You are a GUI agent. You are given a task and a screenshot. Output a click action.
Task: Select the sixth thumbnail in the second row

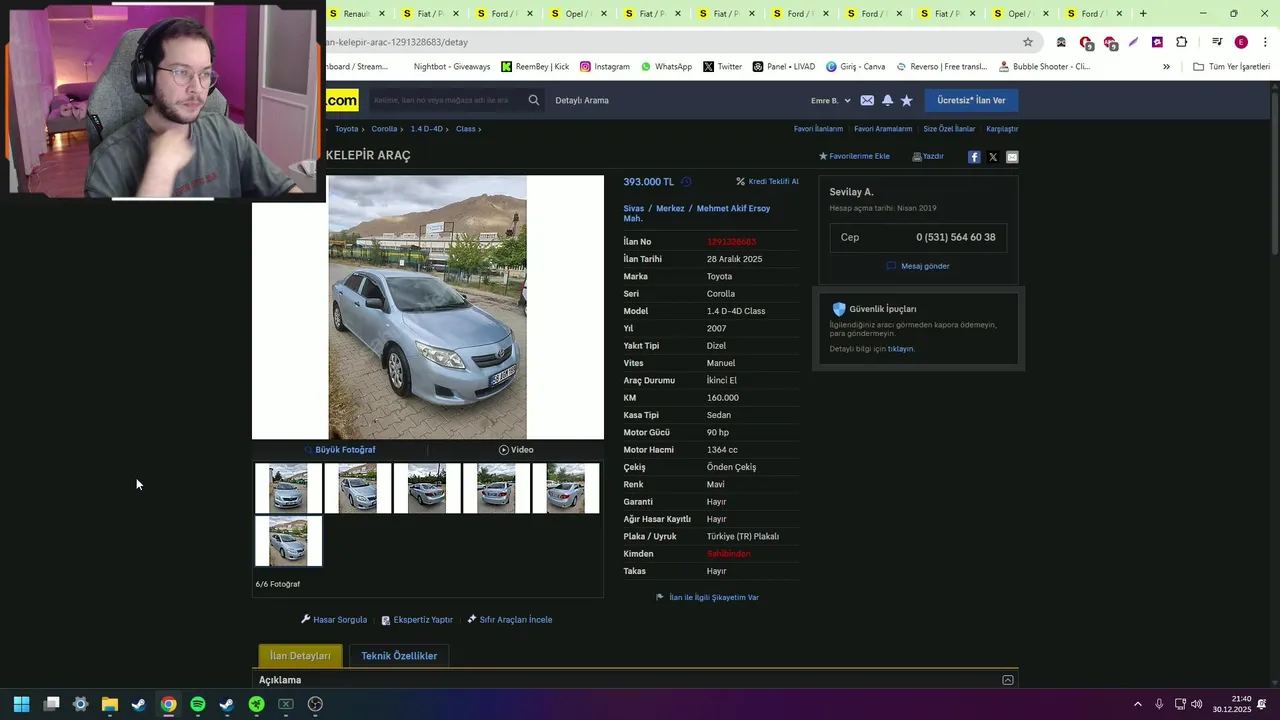coord(288,541)
